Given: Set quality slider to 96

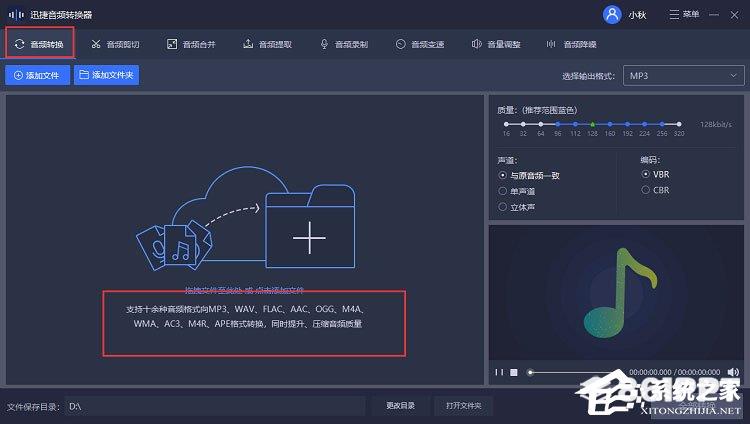Looking at the screenshot, I should click(558, 124).
